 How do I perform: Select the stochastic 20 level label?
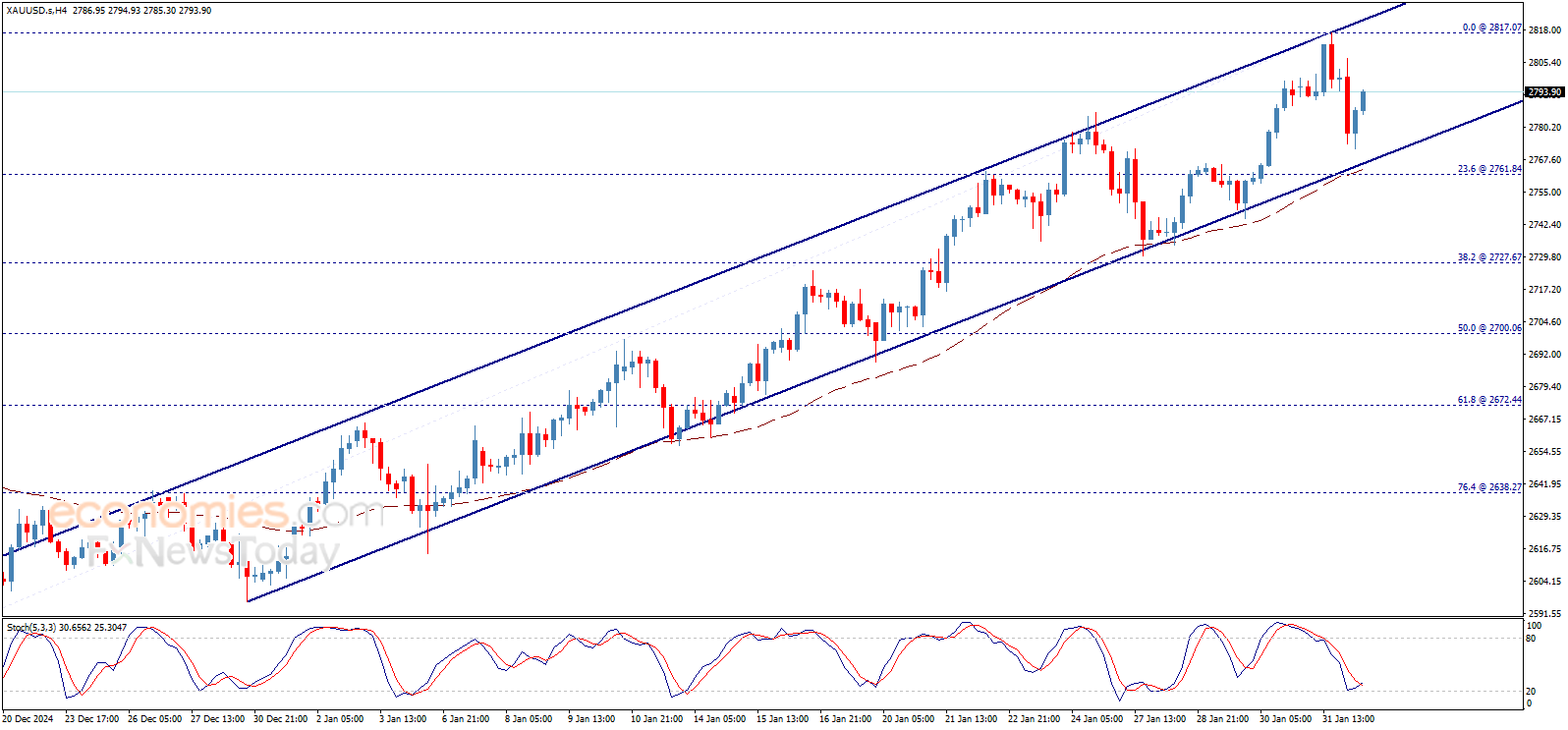(x=1531, y=692)
